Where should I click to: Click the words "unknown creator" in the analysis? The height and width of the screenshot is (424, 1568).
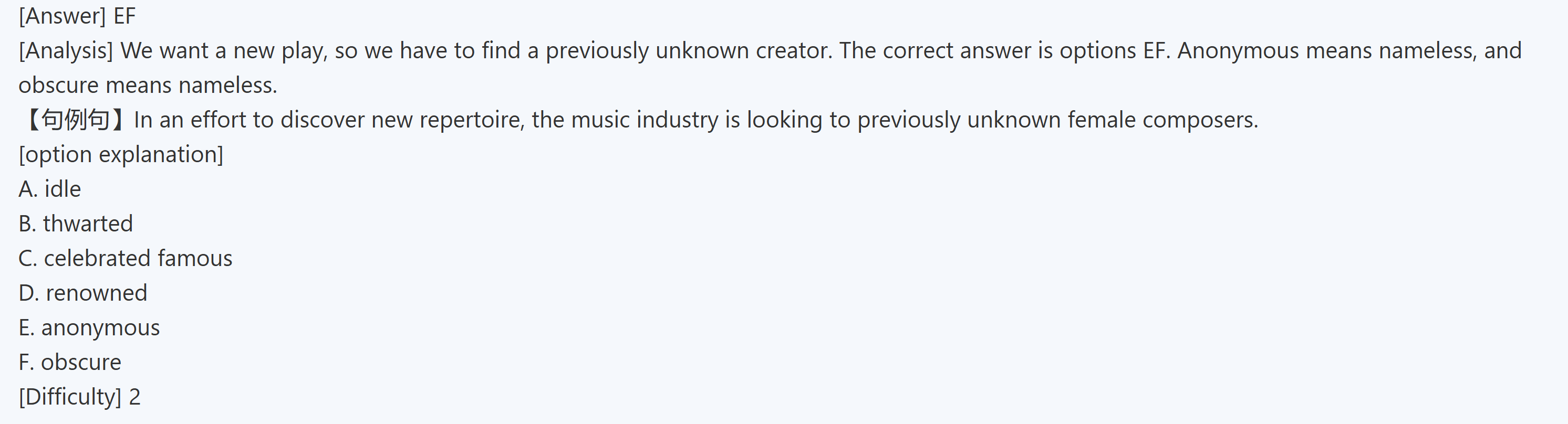pos(743,50)
